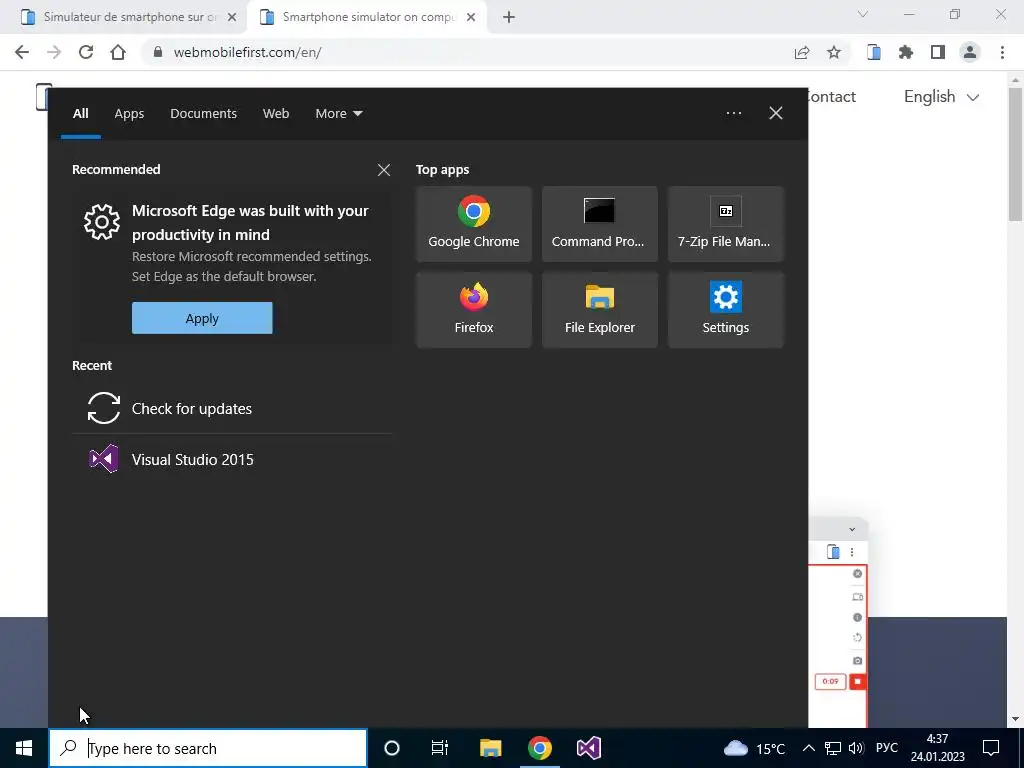Show hidden system tray icons
Screen dimensions: 1024x768
click(x=808, y=748)
